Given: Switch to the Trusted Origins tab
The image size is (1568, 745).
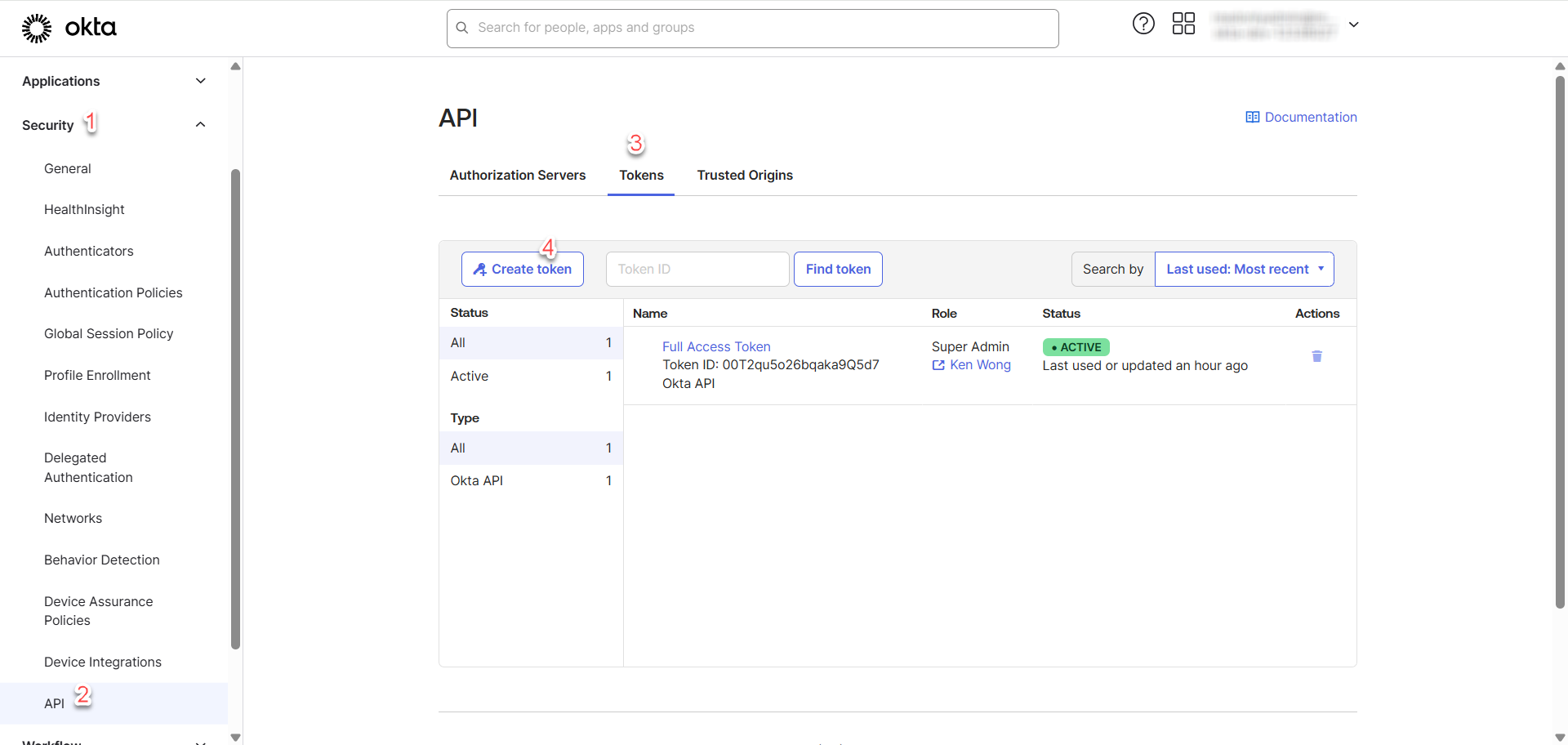Looking at the screenshot, I should (745, 176).
